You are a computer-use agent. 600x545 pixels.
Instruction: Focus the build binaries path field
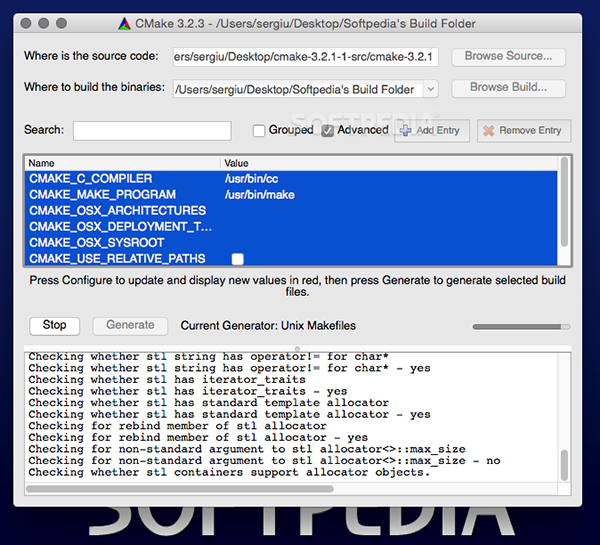coord(298,89)
